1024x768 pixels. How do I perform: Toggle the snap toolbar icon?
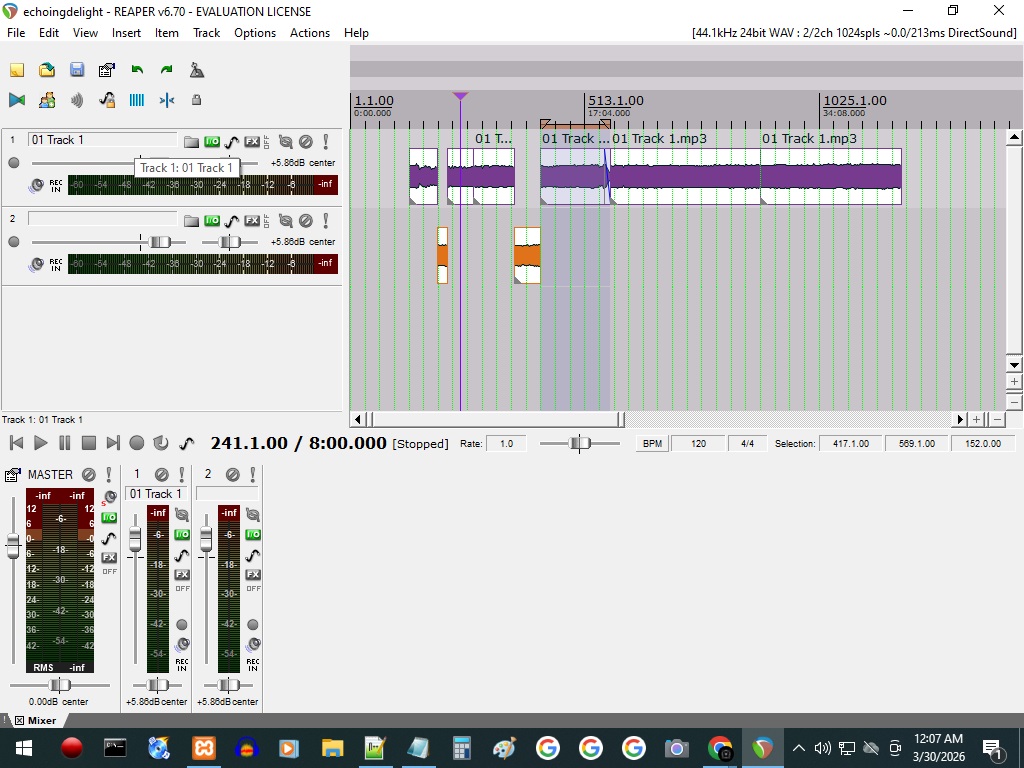[x=167, y=100]
